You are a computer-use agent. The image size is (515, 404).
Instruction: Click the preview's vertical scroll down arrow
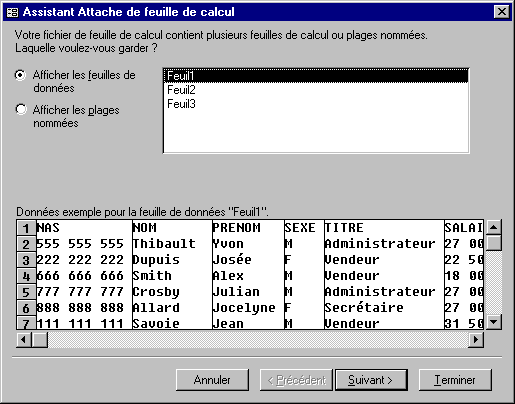(x=494, y=322)
